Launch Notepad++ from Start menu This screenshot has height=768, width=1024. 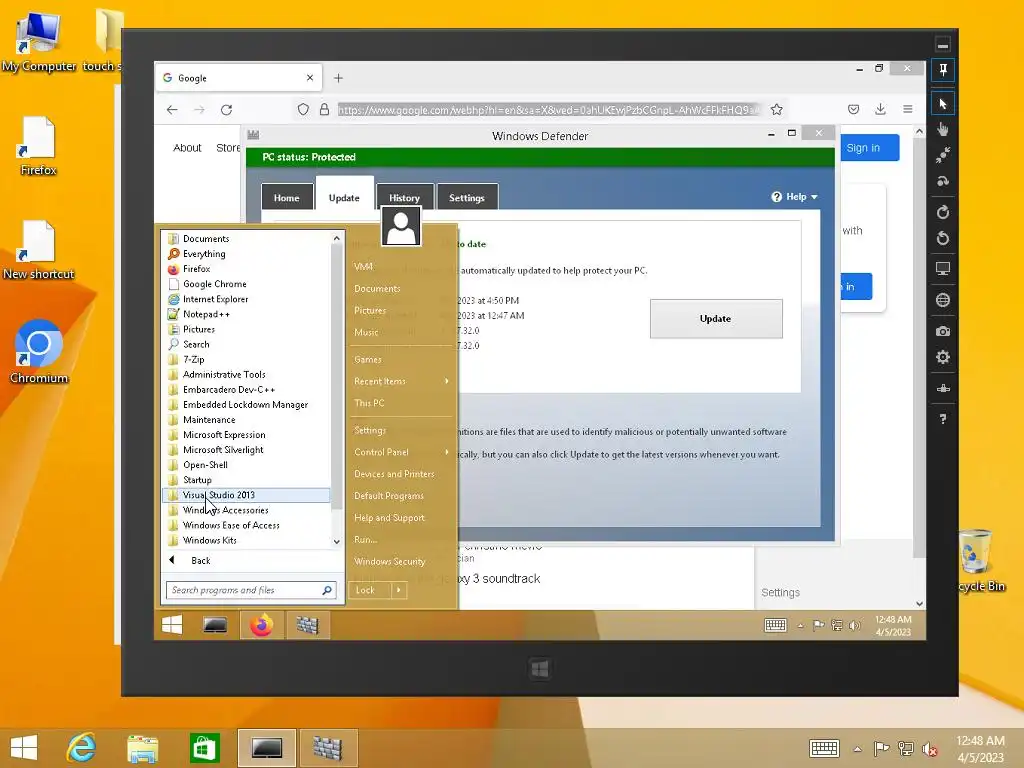[246, 314]
